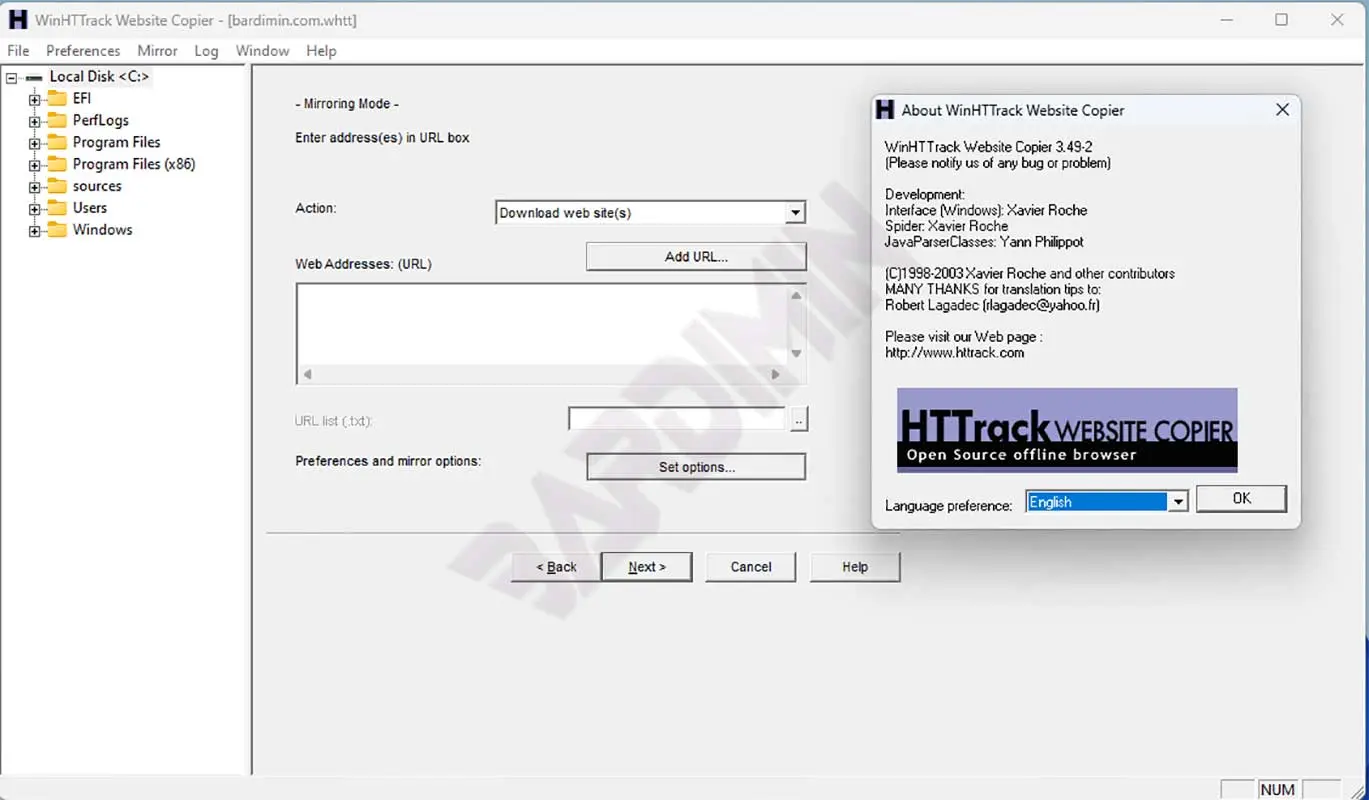Open the Language preference dropdown
1369x800 pixels.
(x=1178, y=502)
